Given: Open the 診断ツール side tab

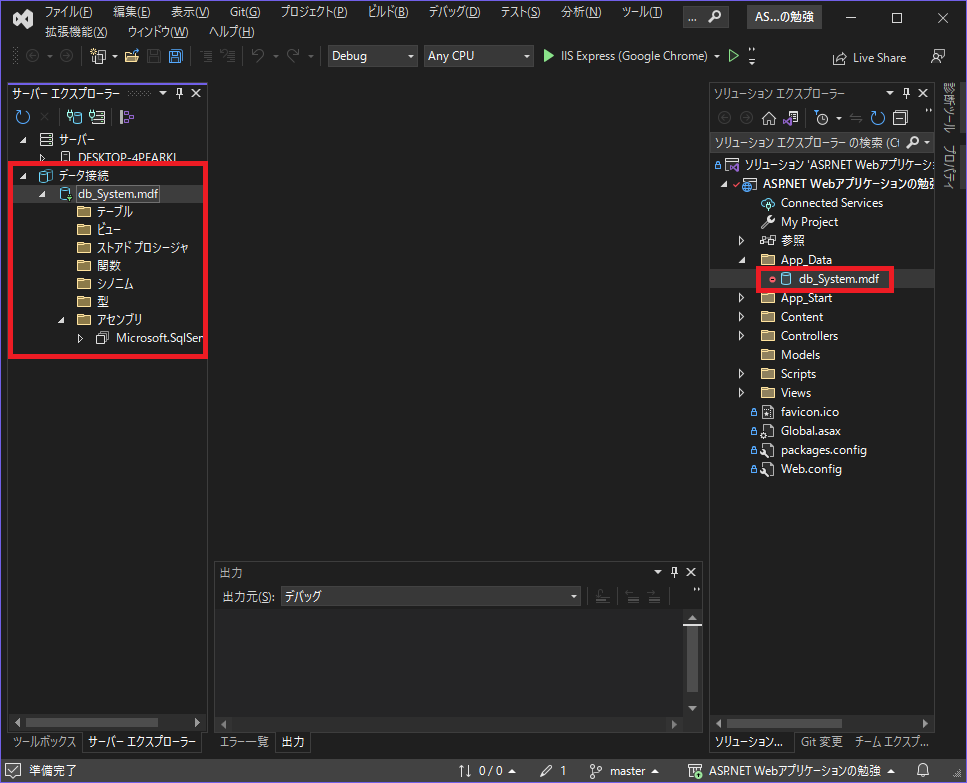Looking at the screenshot, I should (x=949, y=107).
